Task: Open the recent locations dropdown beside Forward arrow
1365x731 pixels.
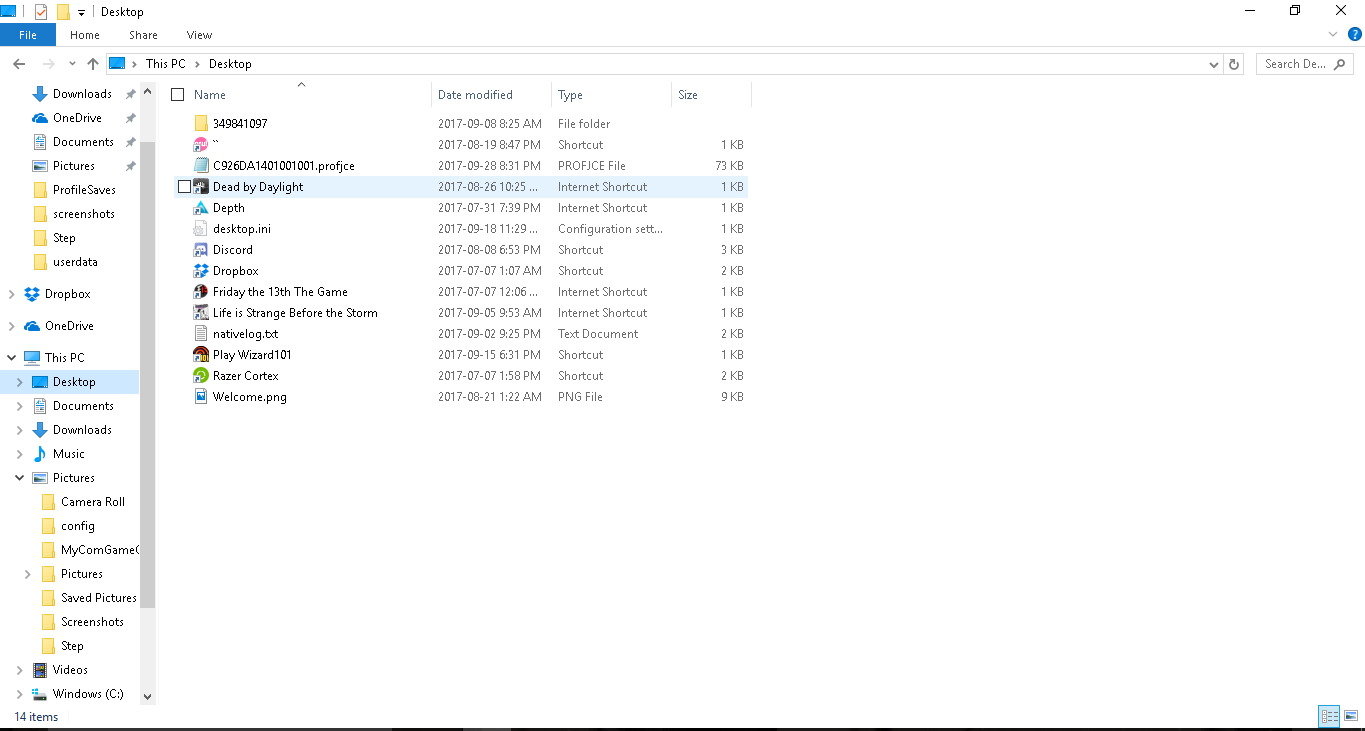Action: (71, 64)
